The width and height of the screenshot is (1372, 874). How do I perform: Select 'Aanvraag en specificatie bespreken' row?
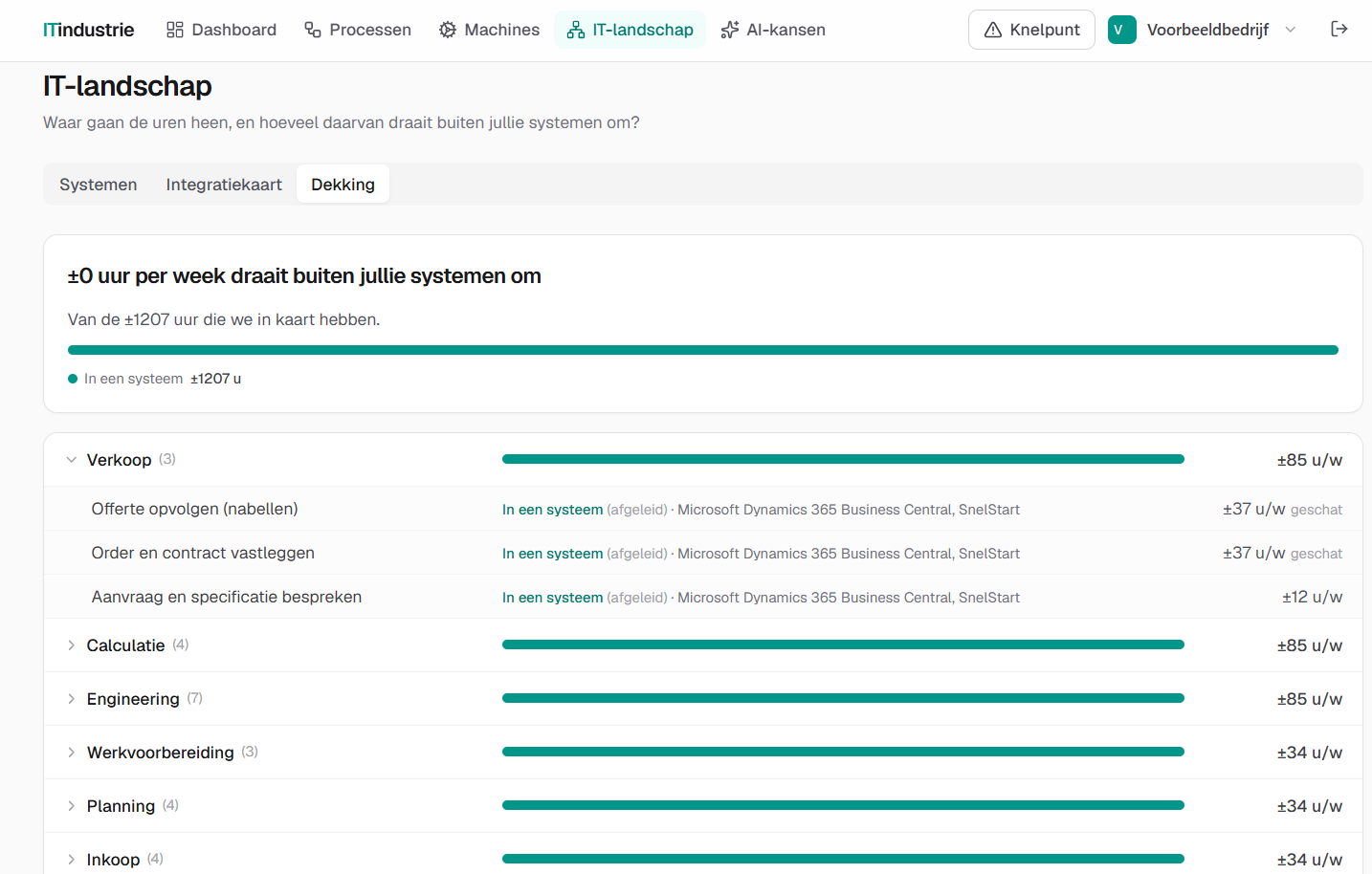click(703, 597)
